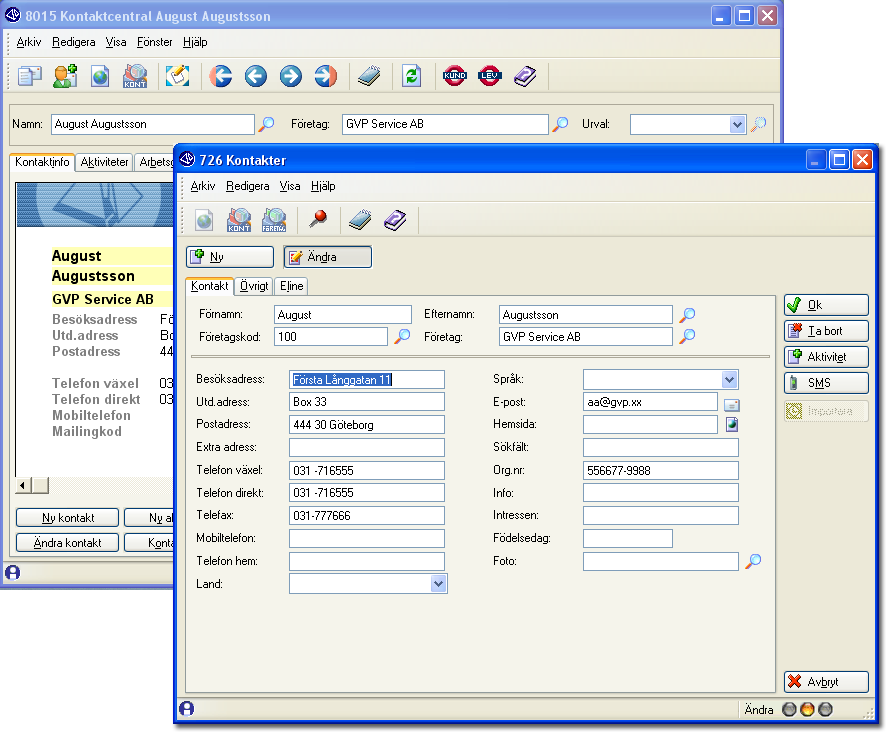Click the notepad edit icon in Kontaktcentral toolbar

coord(178,76)
